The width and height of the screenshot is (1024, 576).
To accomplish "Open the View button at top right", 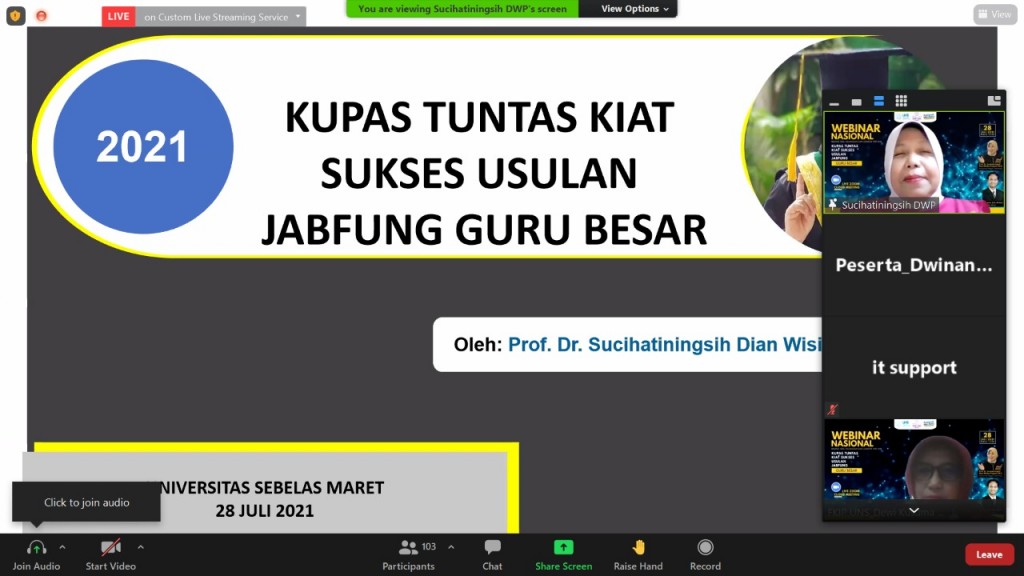I will (x=995, y=14).
